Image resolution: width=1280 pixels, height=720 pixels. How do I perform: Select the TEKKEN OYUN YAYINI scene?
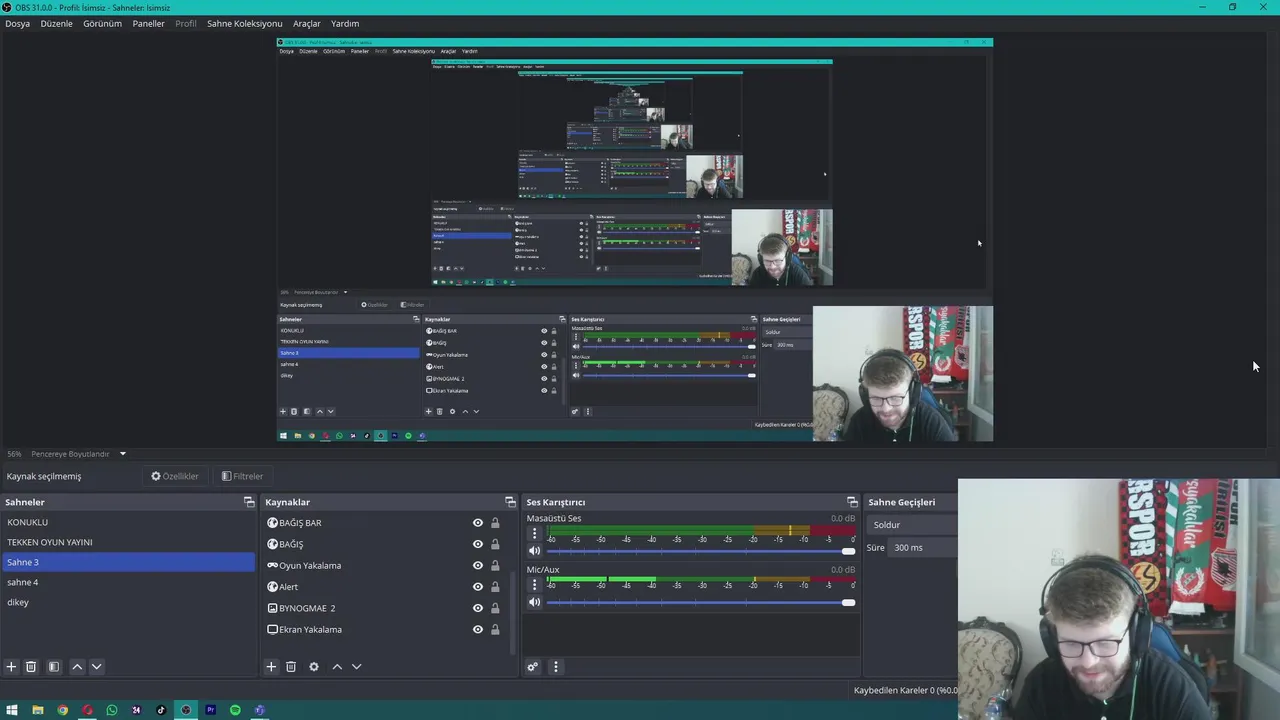128,542
